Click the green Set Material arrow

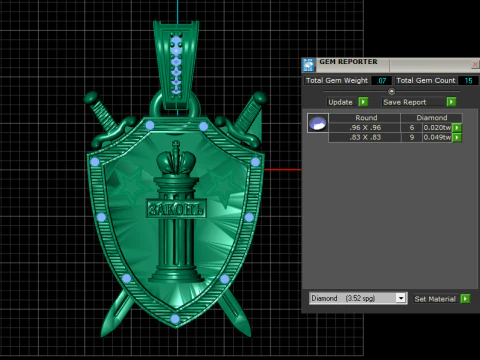[465, 299]
